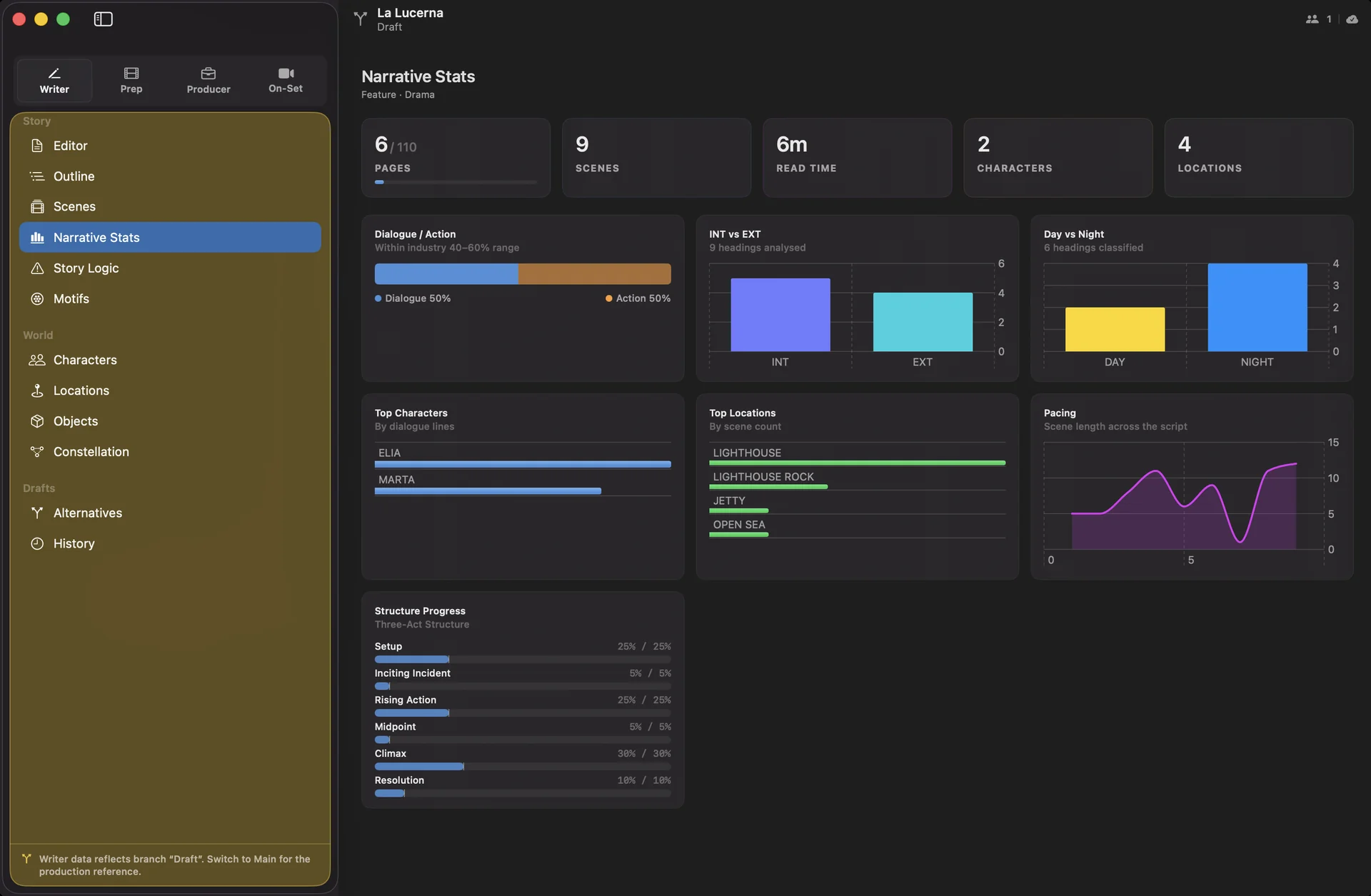Switch to Prep mode tab
Screen dimensions: 1371x896
(131, 81)
